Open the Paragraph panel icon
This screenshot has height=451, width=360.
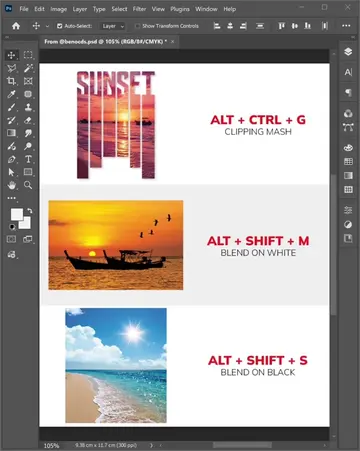pos(348,92)
